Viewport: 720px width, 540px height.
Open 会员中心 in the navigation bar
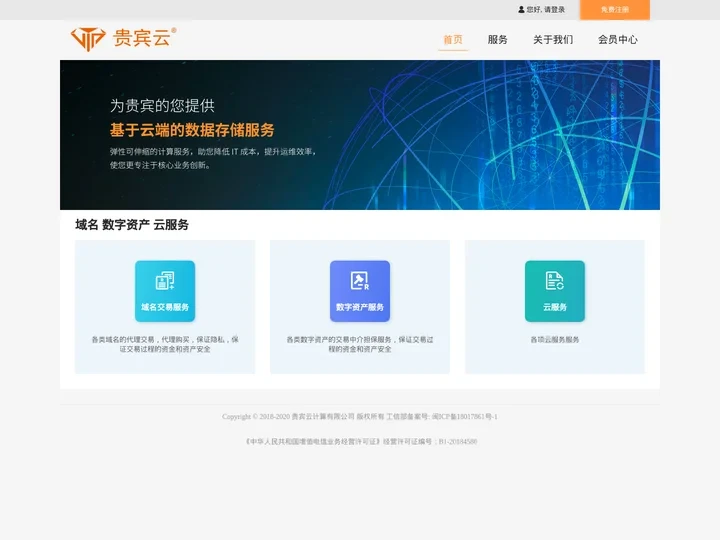click(x=618, y=39)
